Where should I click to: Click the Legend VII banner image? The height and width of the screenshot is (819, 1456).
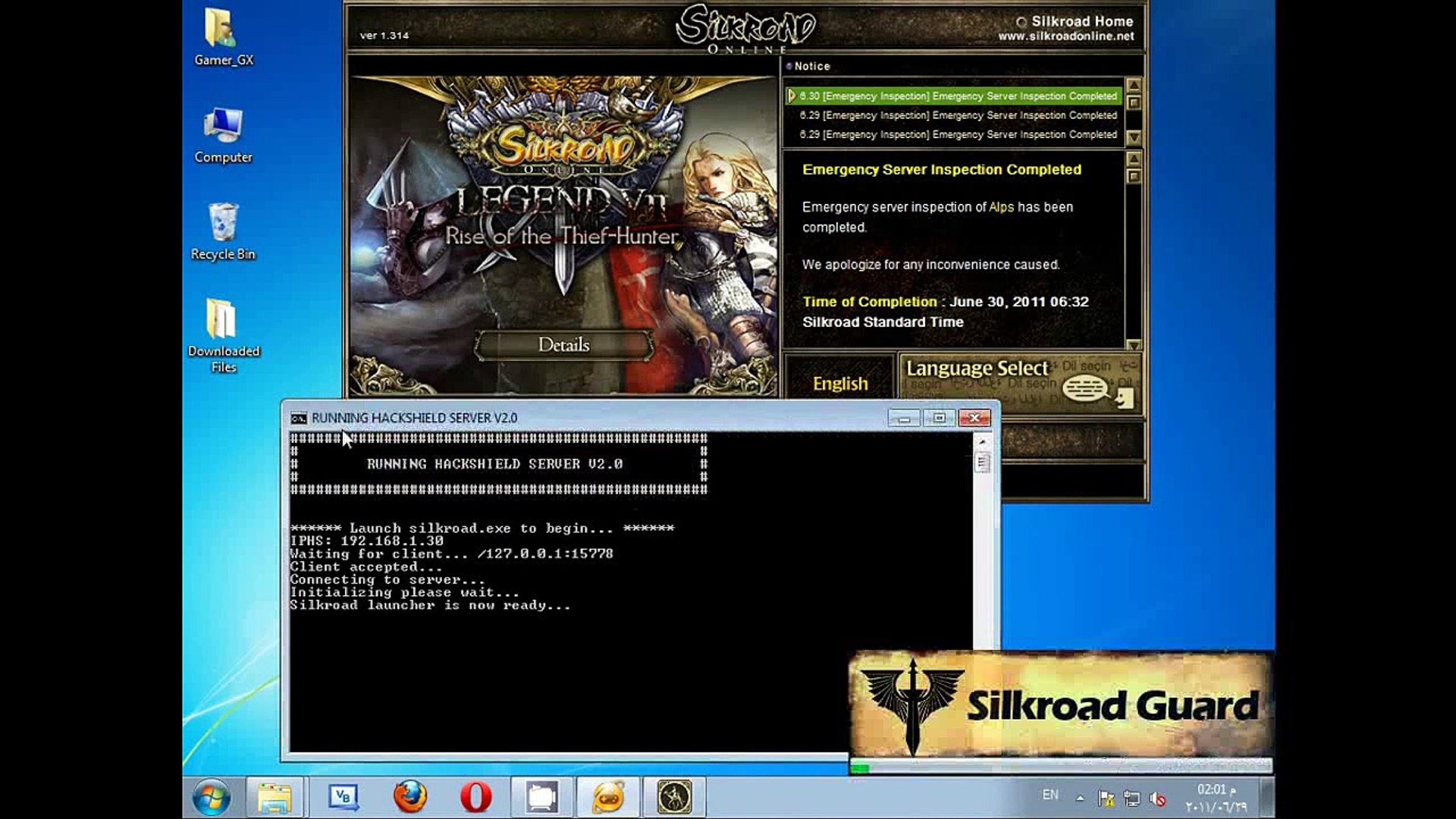click(x=563, y=235)
